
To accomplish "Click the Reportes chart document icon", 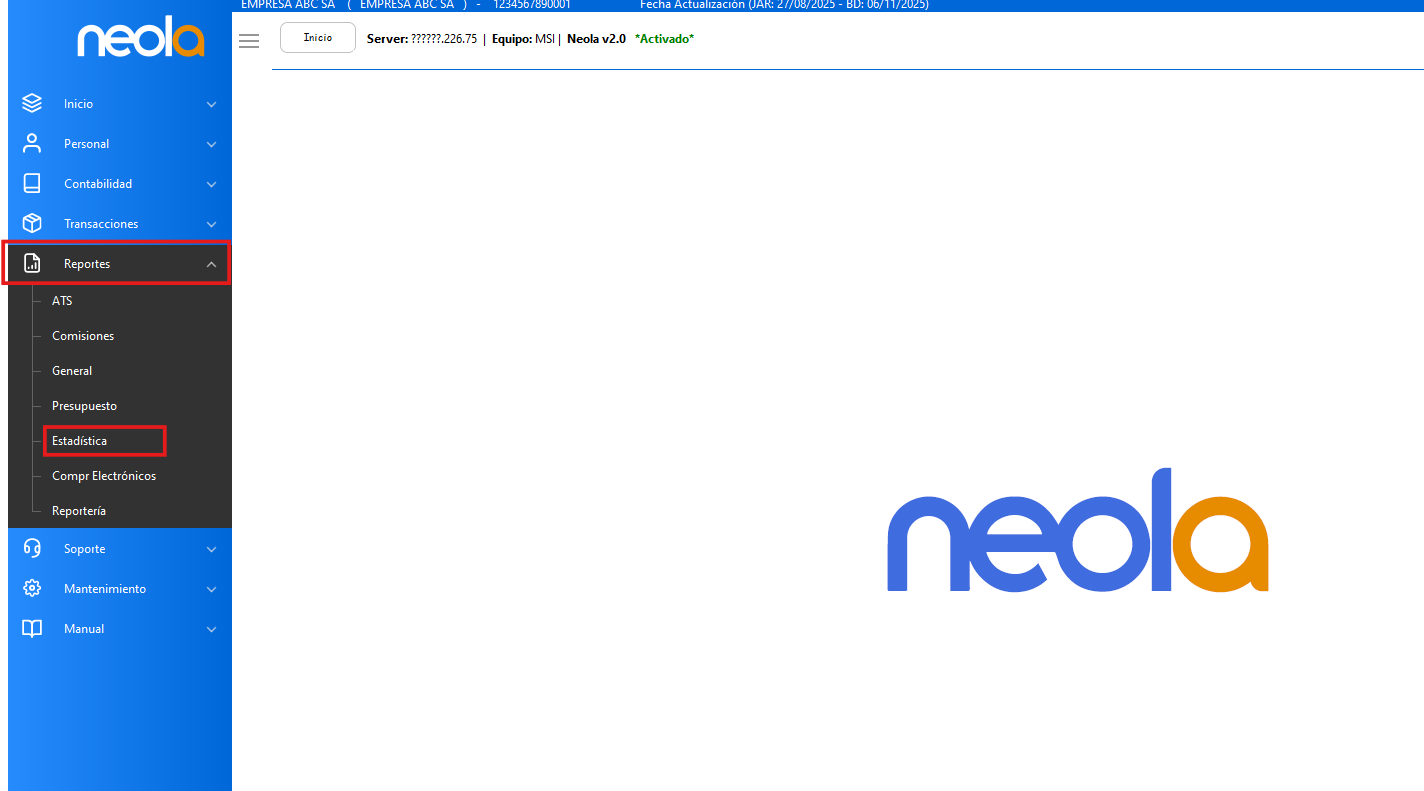I will 32,264.
